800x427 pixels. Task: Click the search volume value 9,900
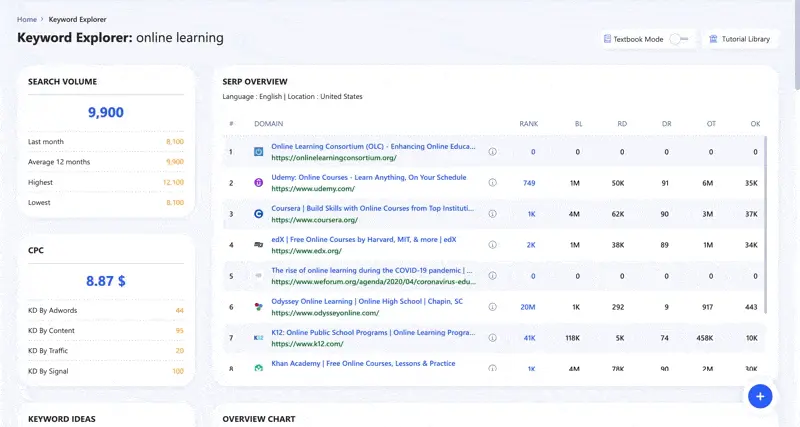click(x=106, y=112)
